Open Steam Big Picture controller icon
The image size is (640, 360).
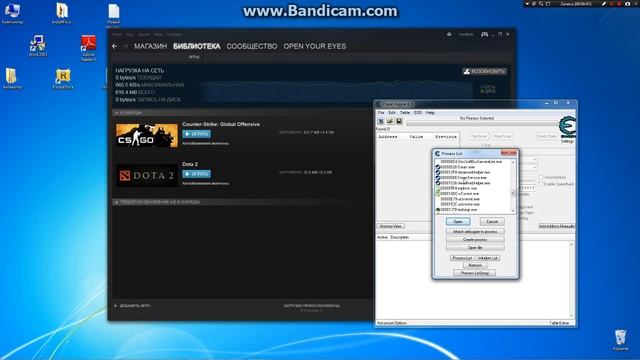484,34
